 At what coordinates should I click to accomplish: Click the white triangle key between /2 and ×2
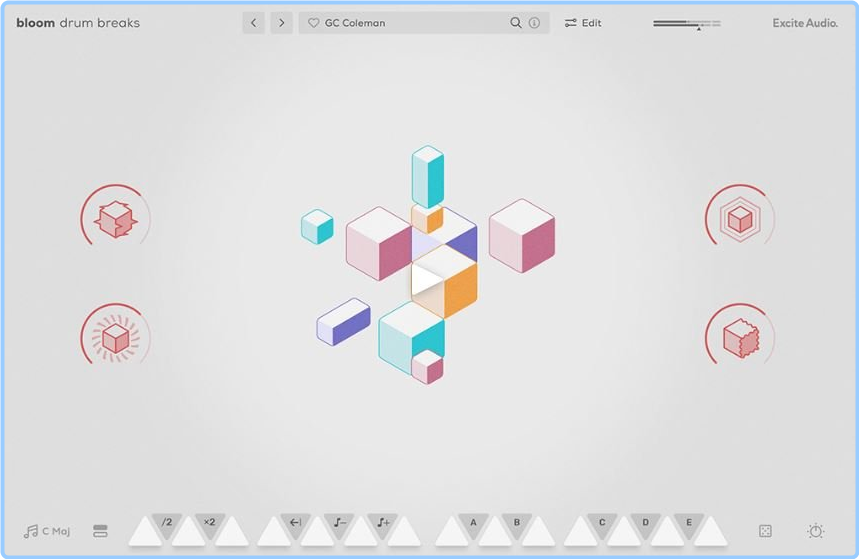(x=188, y=534)
